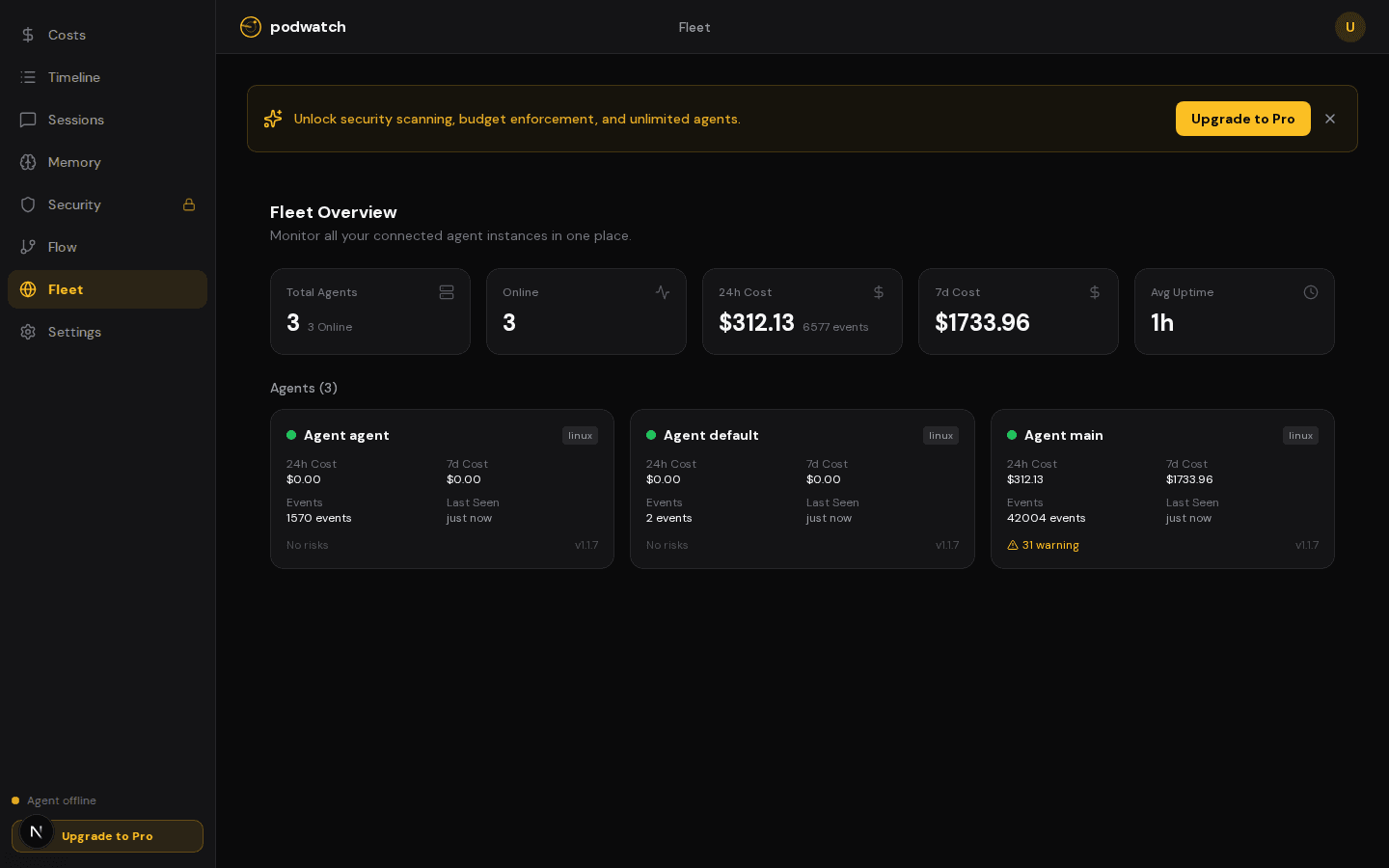This screenshot has height=868, width=1389.
Task: Switch to the Fleet tab
Action: click(x=694, y=27)
